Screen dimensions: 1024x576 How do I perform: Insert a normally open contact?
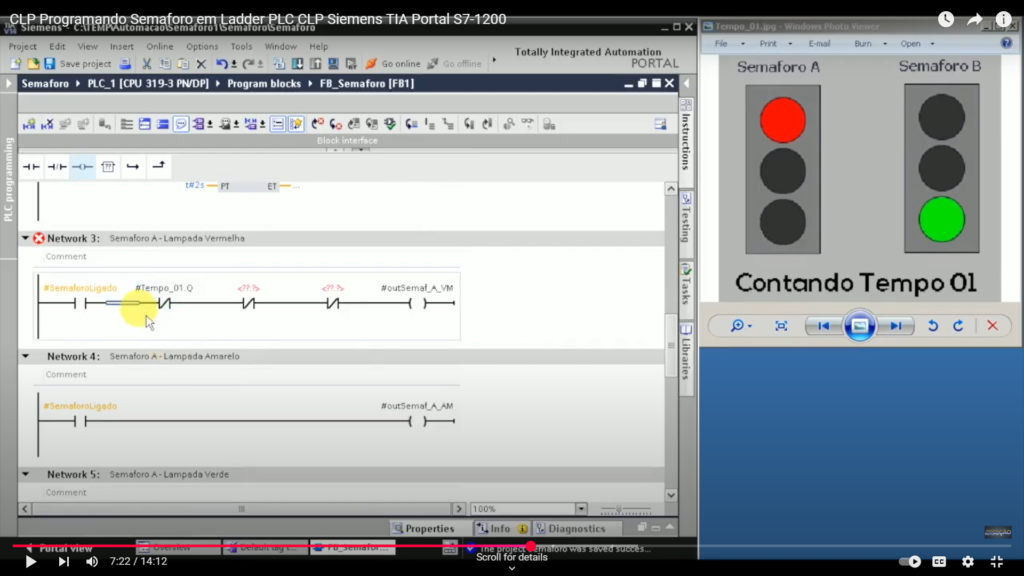tap(31, 167)
